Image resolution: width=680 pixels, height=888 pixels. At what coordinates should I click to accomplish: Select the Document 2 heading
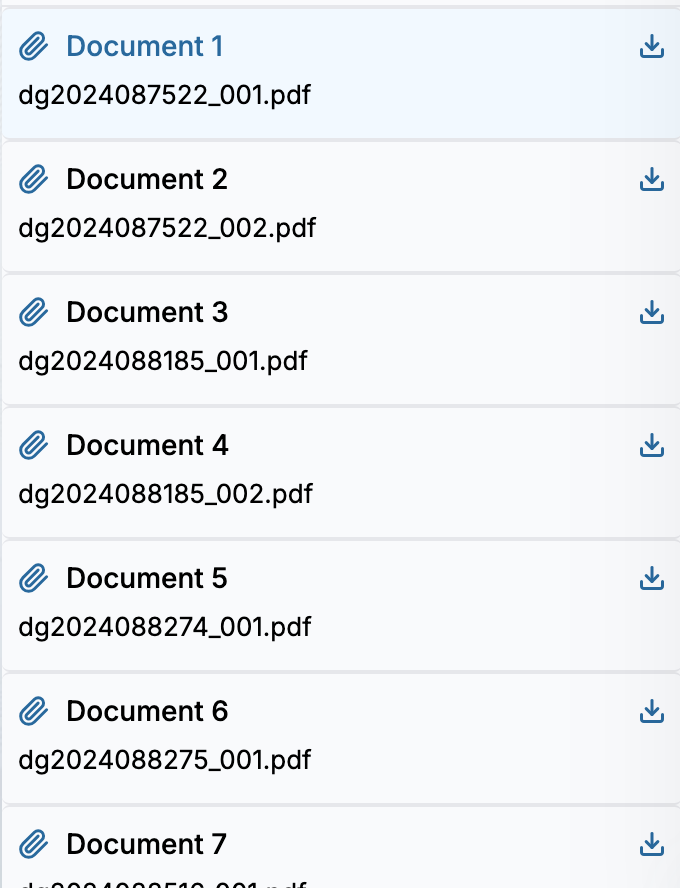(x=146, y=180)
